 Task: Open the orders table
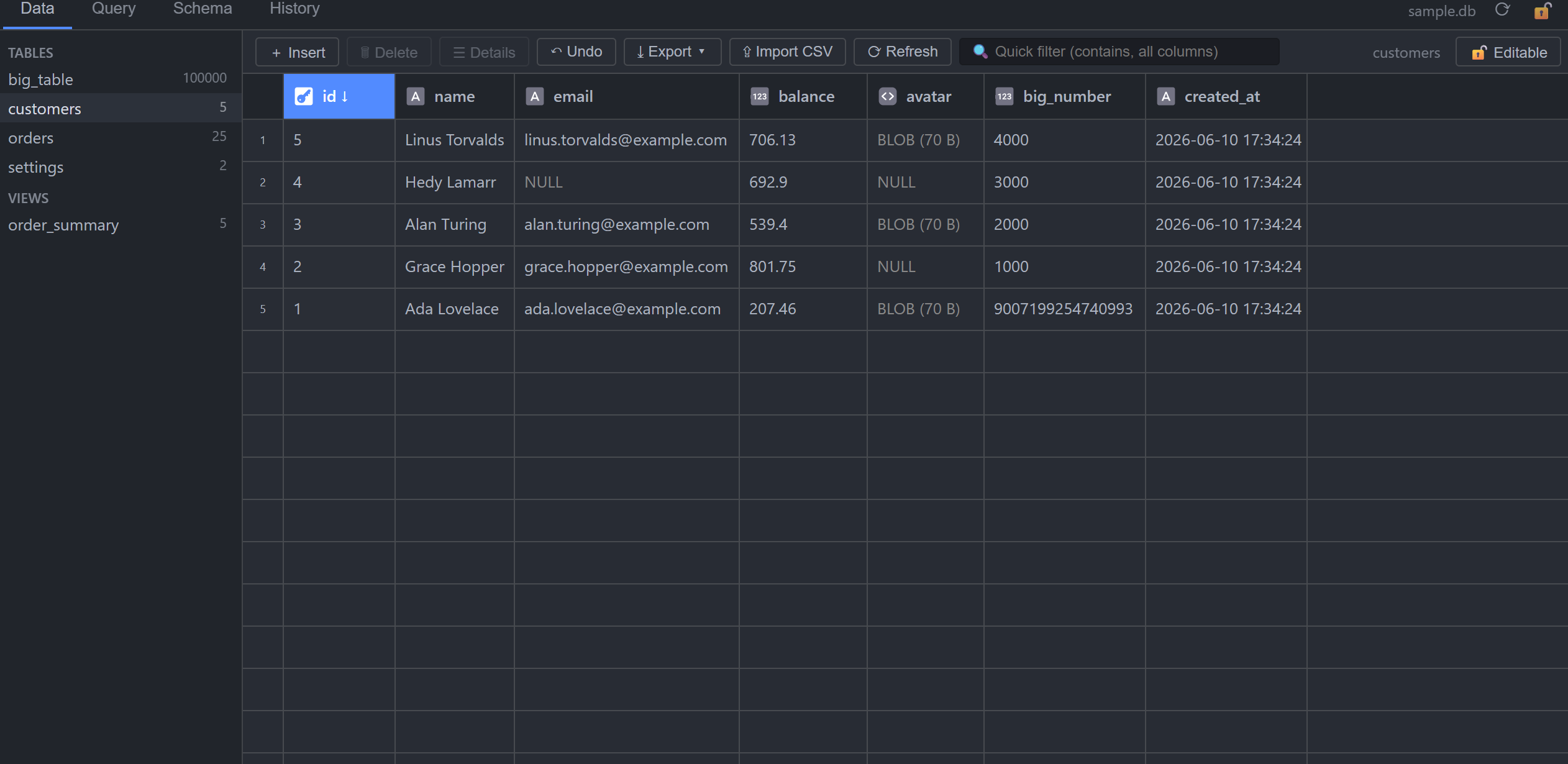coord(121,138)
